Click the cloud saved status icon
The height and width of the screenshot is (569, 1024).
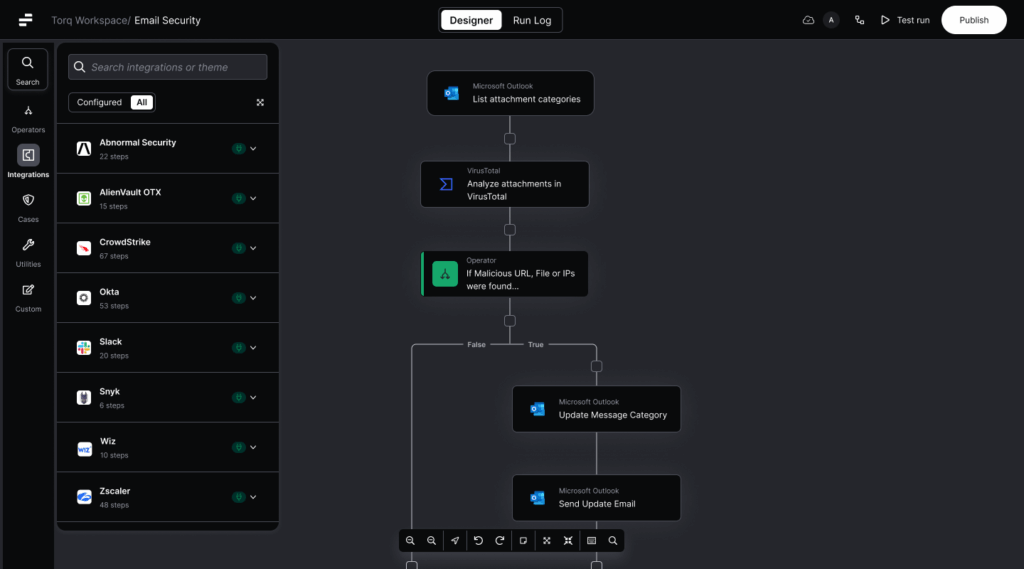[808, 20]
